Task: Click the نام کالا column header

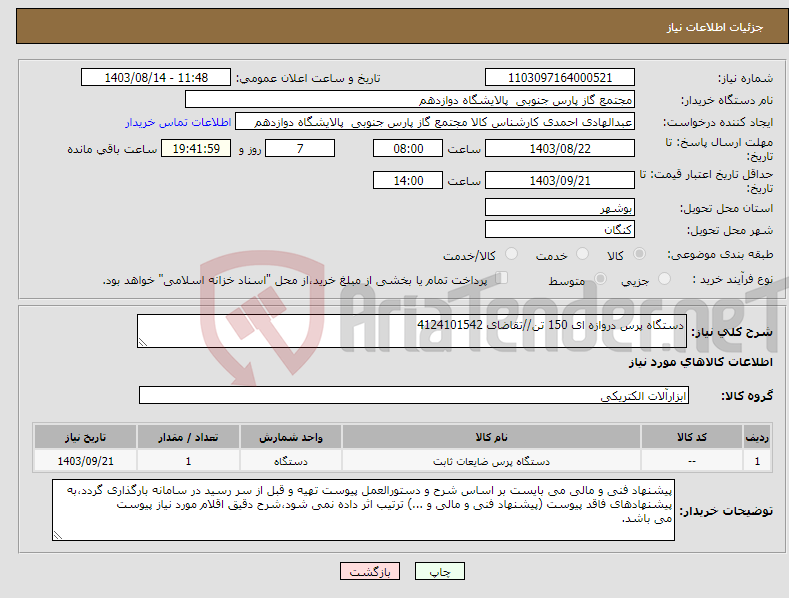Action: point(491,437)
